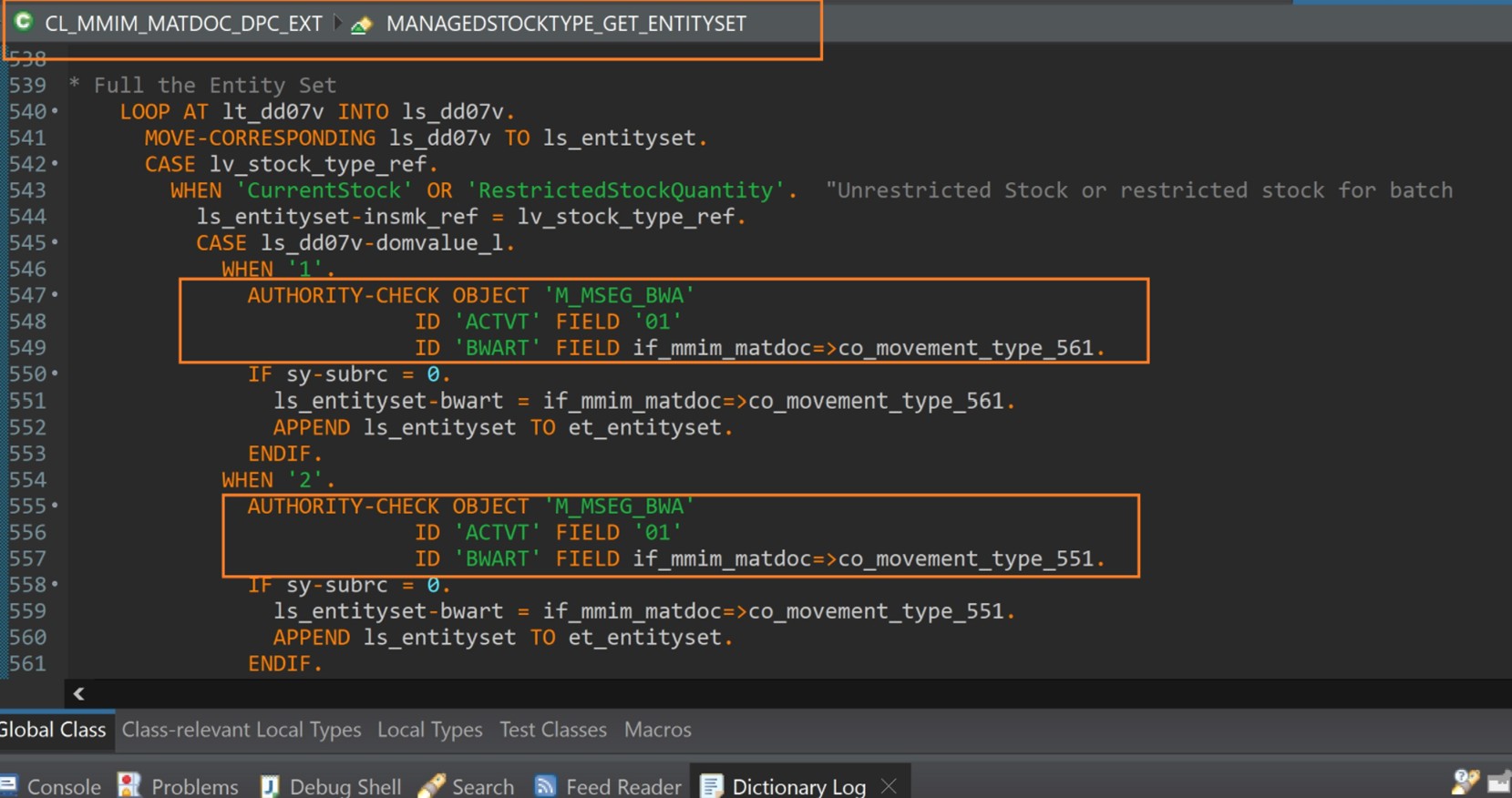The width and height of the screenshot is (1512, 798).
Task: Expand the breadcrumb arrow after the class name
Action: [x=337, y=23]
